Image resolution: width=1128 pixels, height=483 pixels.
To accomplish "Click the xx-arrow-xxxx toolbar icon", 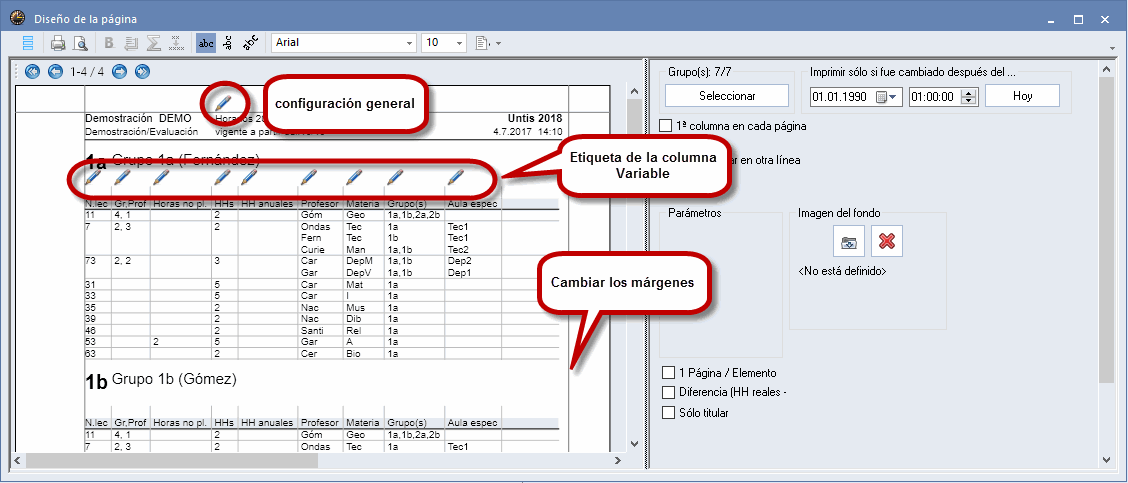I will (x=176, y=43).
